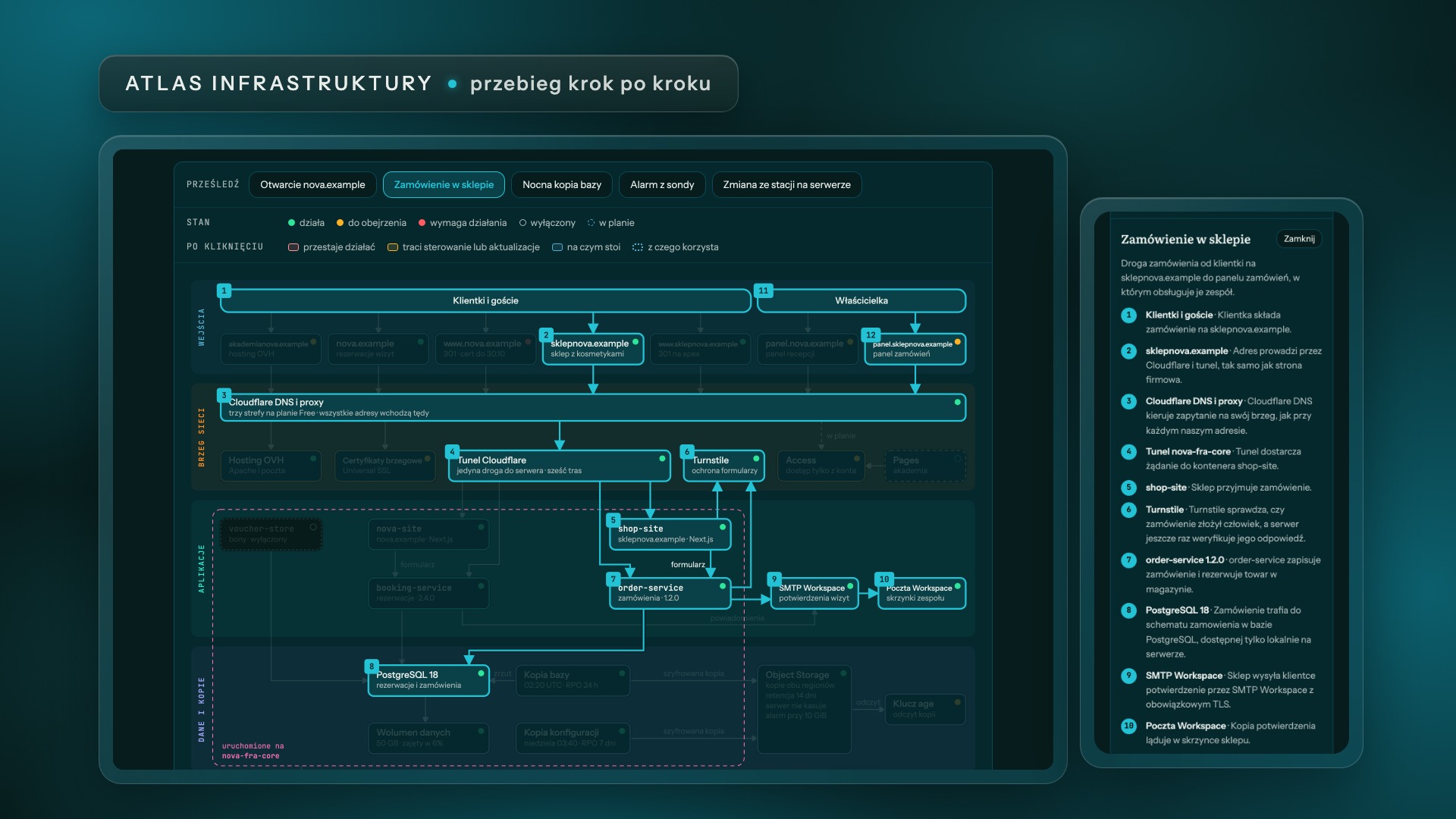Close the side panel with 'Zamknij'

[1299, 239]
